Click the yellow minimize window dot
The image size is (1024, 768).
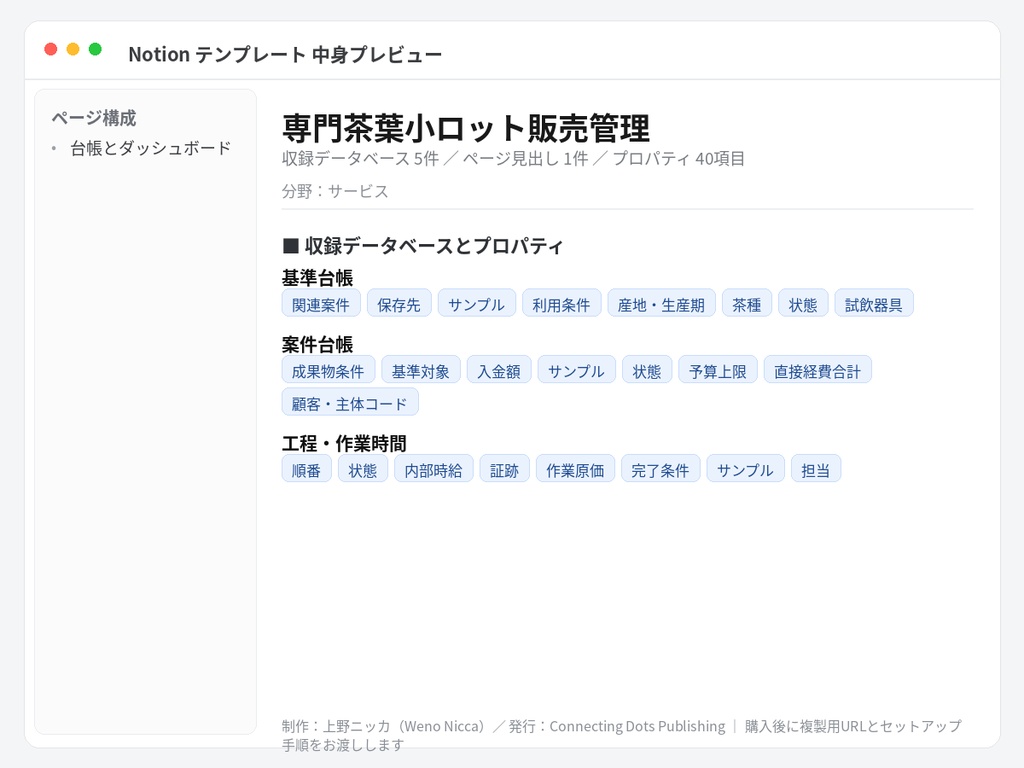[x=73, y=49]
